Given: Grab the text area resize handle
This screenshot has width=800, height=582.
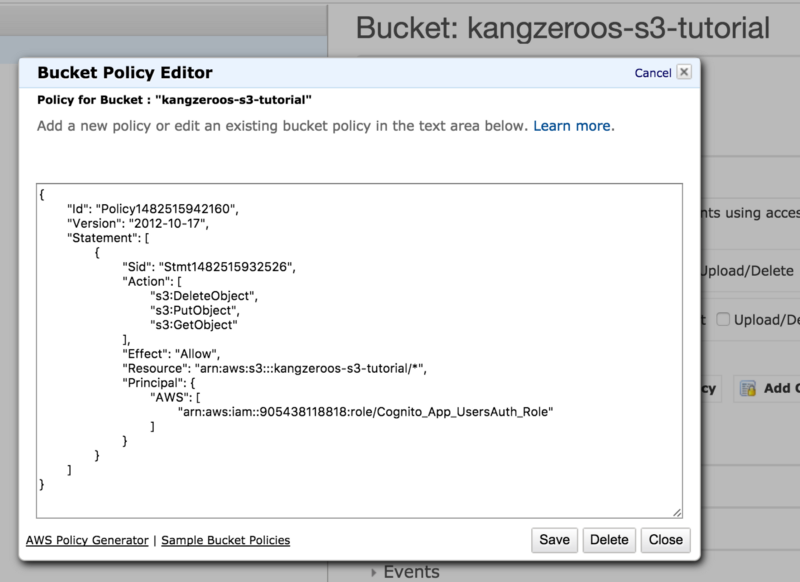Looking at the screenshot, I should point(677,513).
